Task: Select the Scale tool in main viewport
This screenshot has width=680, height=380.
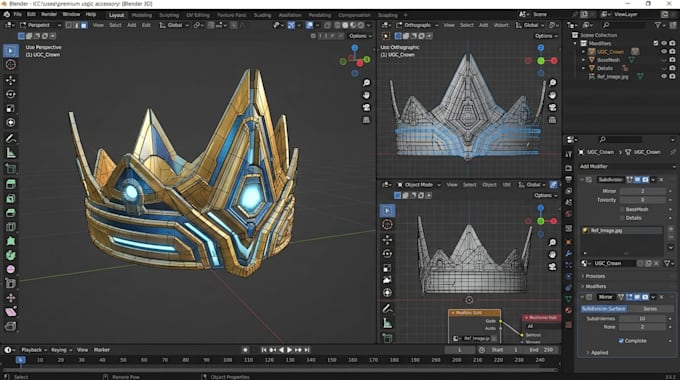Action: pos(10,108)
